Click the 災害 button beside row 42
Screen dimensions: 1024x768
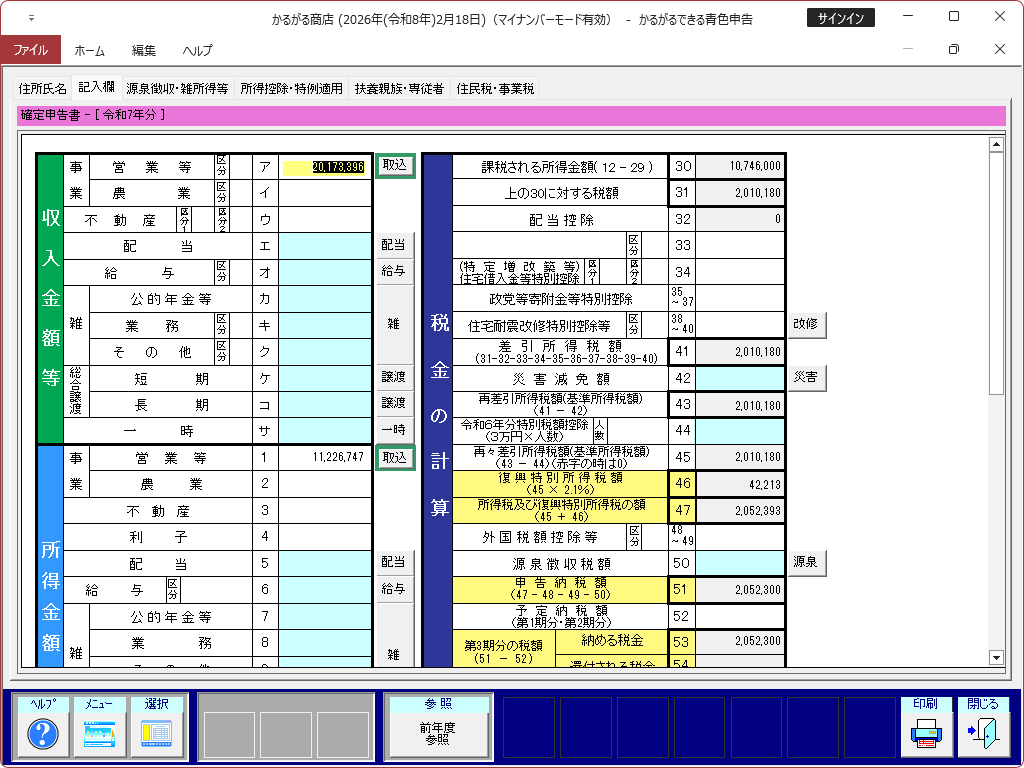pyautogui.click(x=805, y=378)
